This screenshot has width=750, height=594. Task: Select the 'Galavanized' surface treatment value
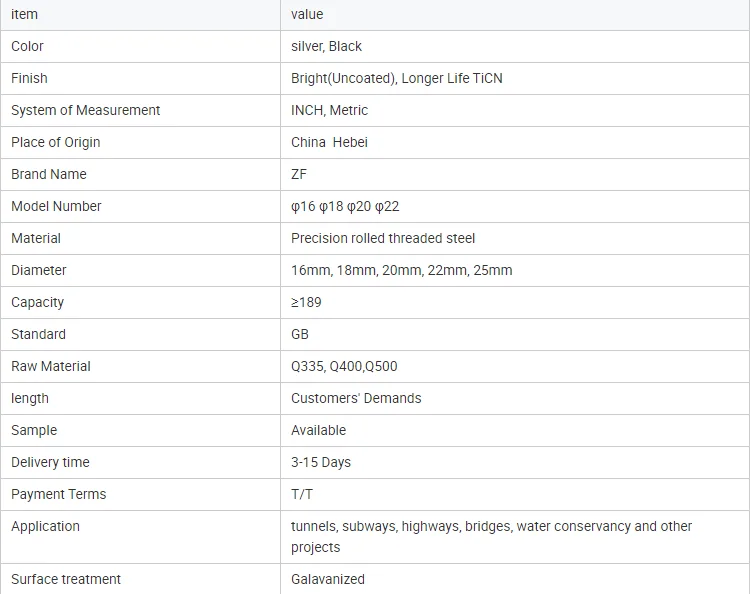point(328,579)
